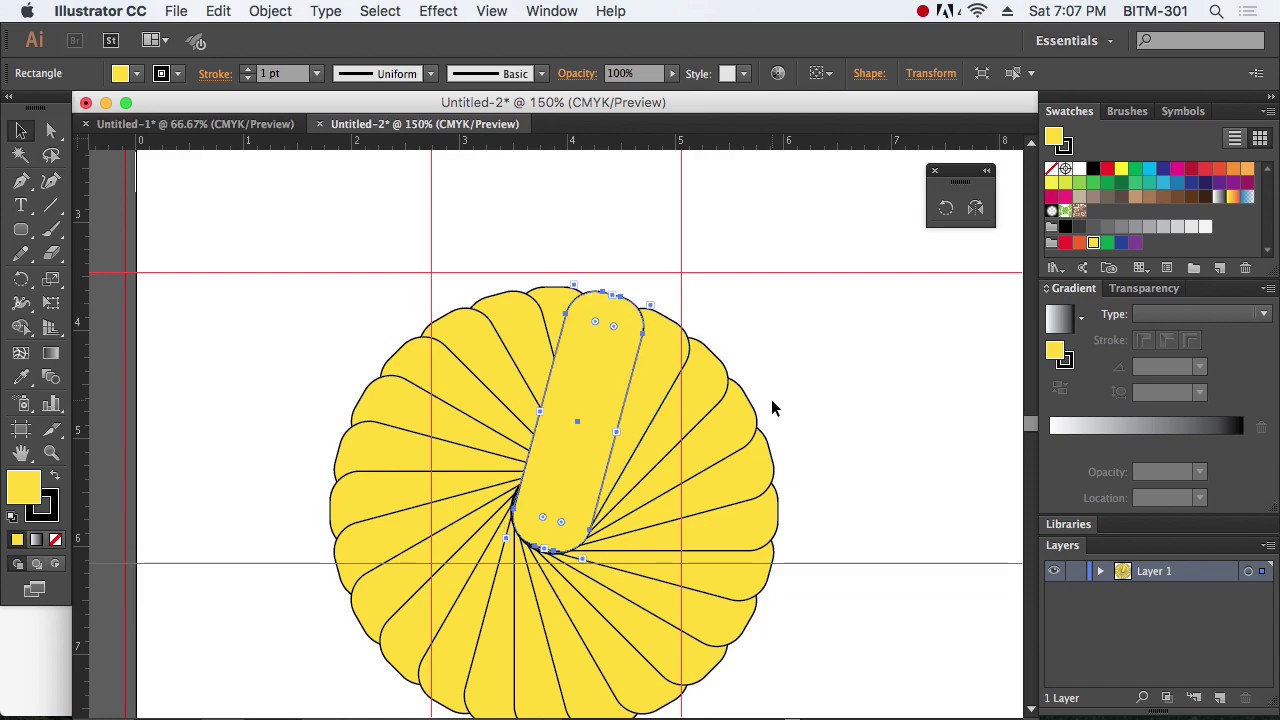Set paint mode to Color

tap(17, 540)
